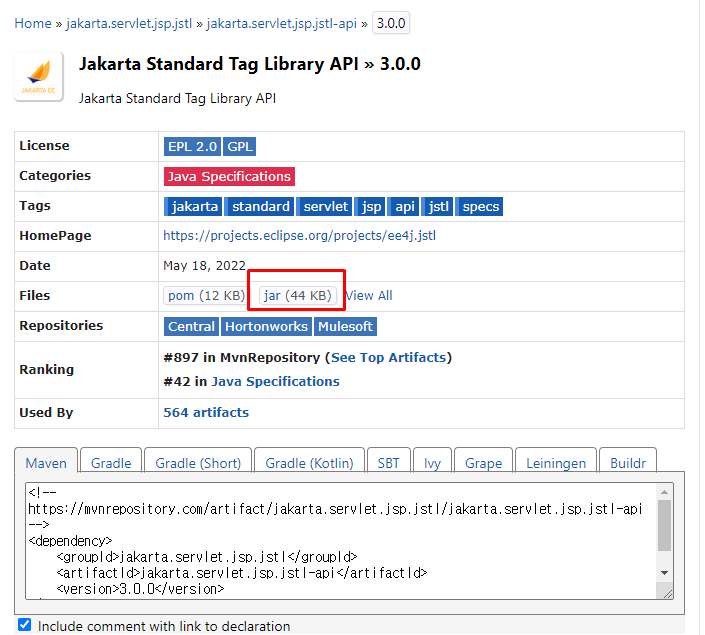Download the jar (44 KB) file
This screenshot has width=705, height=635.
(297, 296)
